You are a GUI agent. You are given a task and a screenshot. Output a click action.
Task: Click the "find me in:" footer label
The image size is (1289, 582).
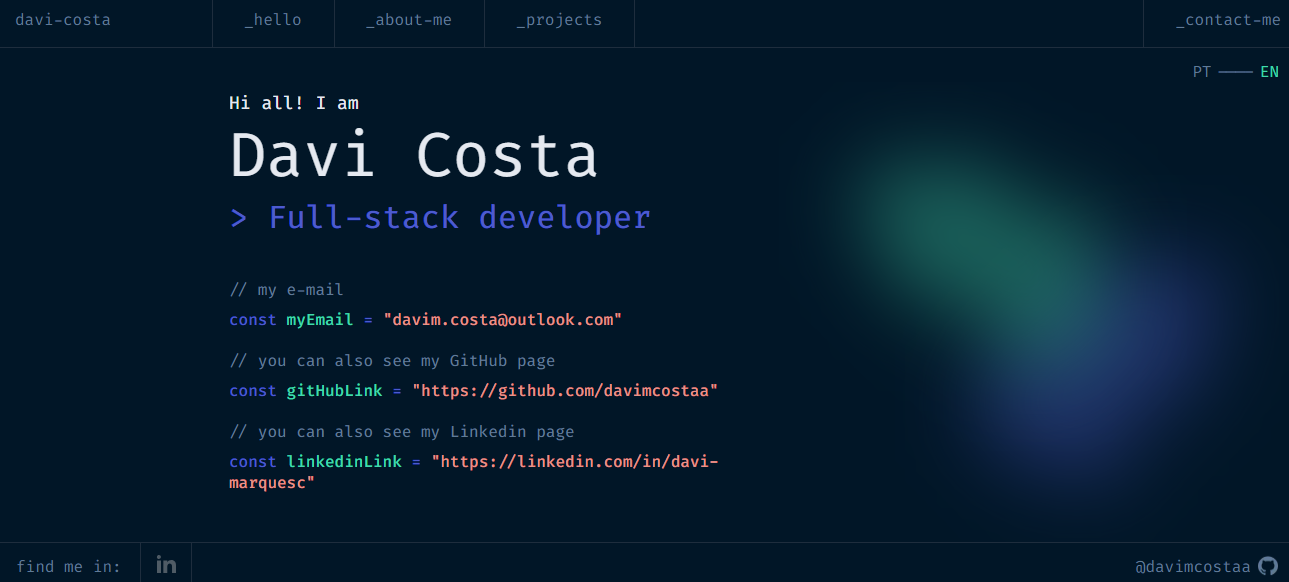(x=69, y=567)
